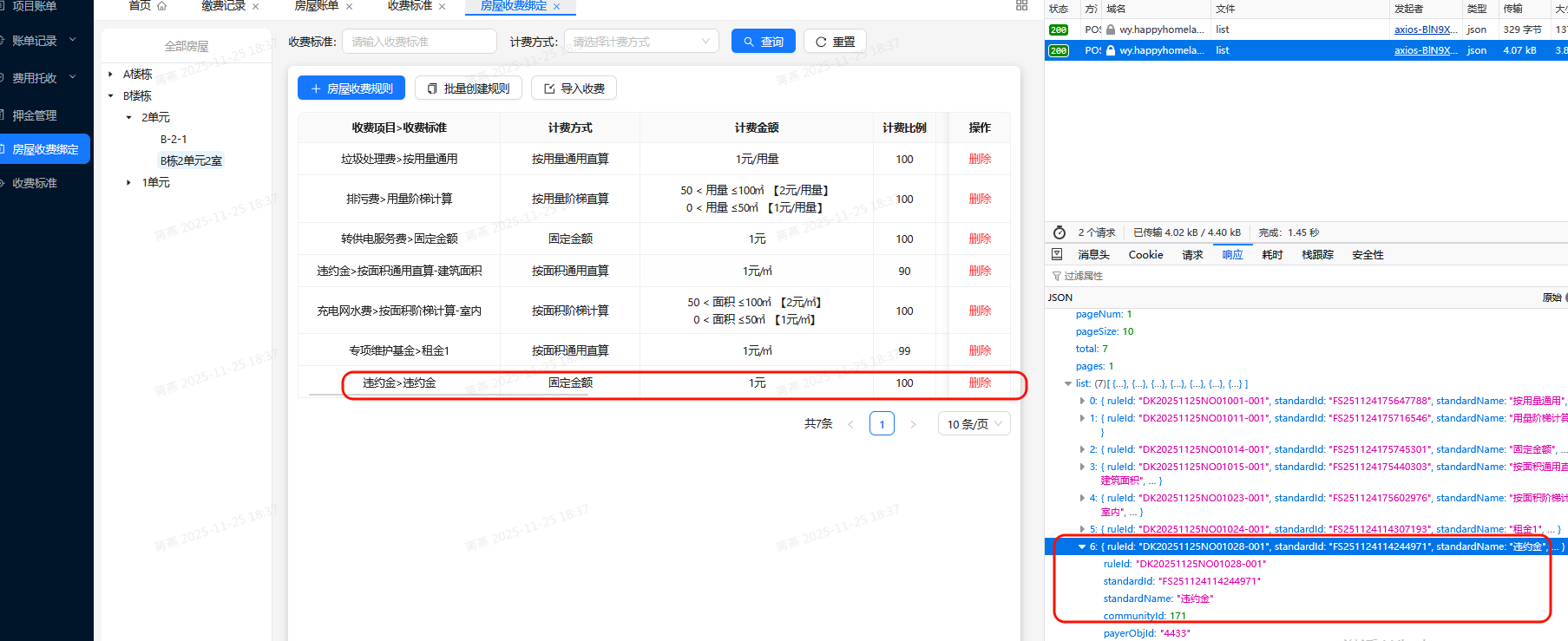
Task: Select room B栋2单元2室 in the tree
Action: click(191, 161)
